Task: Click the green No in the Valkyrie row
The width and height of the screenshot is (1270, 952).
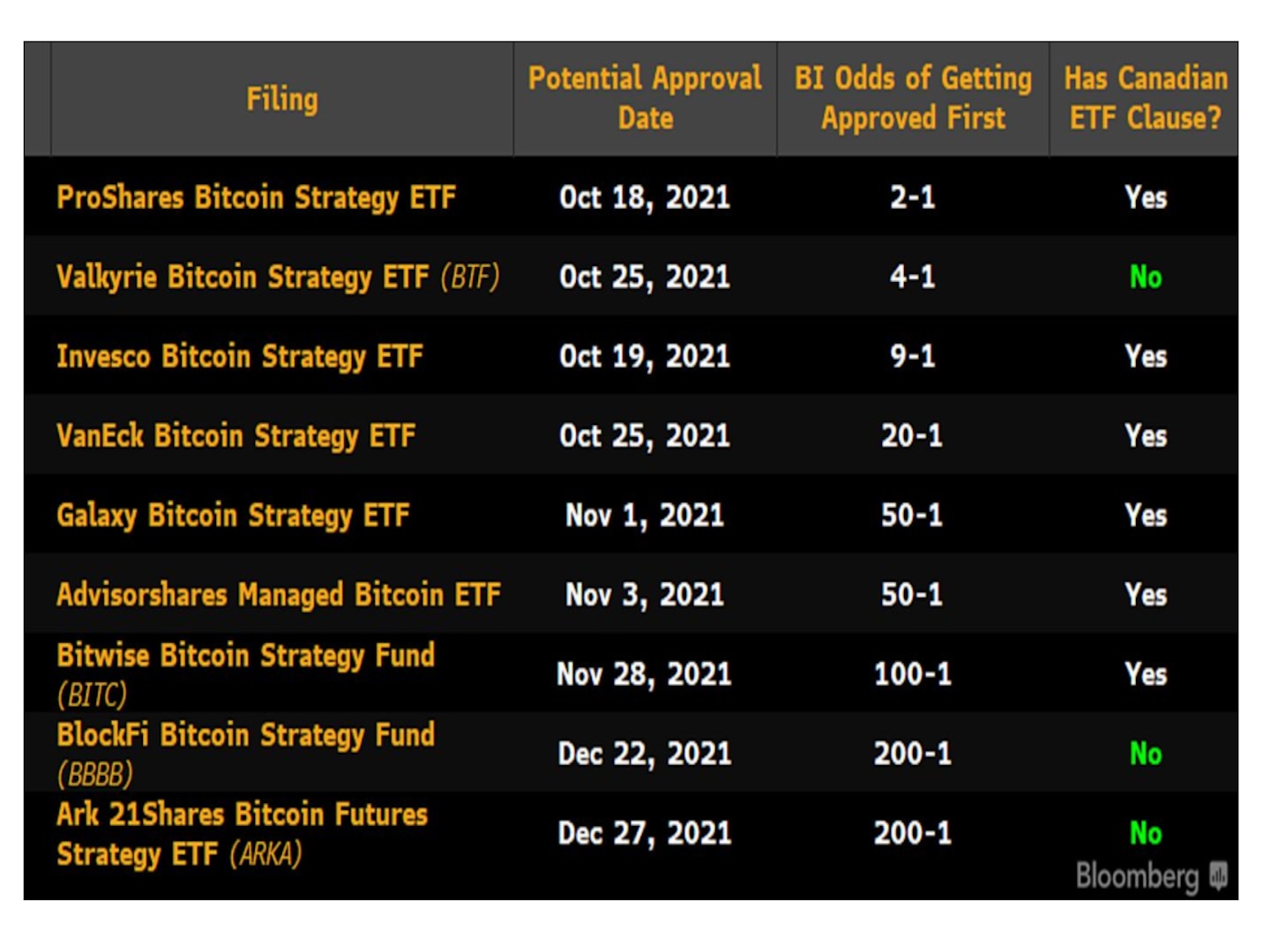Action: (x=1146, y=277)
